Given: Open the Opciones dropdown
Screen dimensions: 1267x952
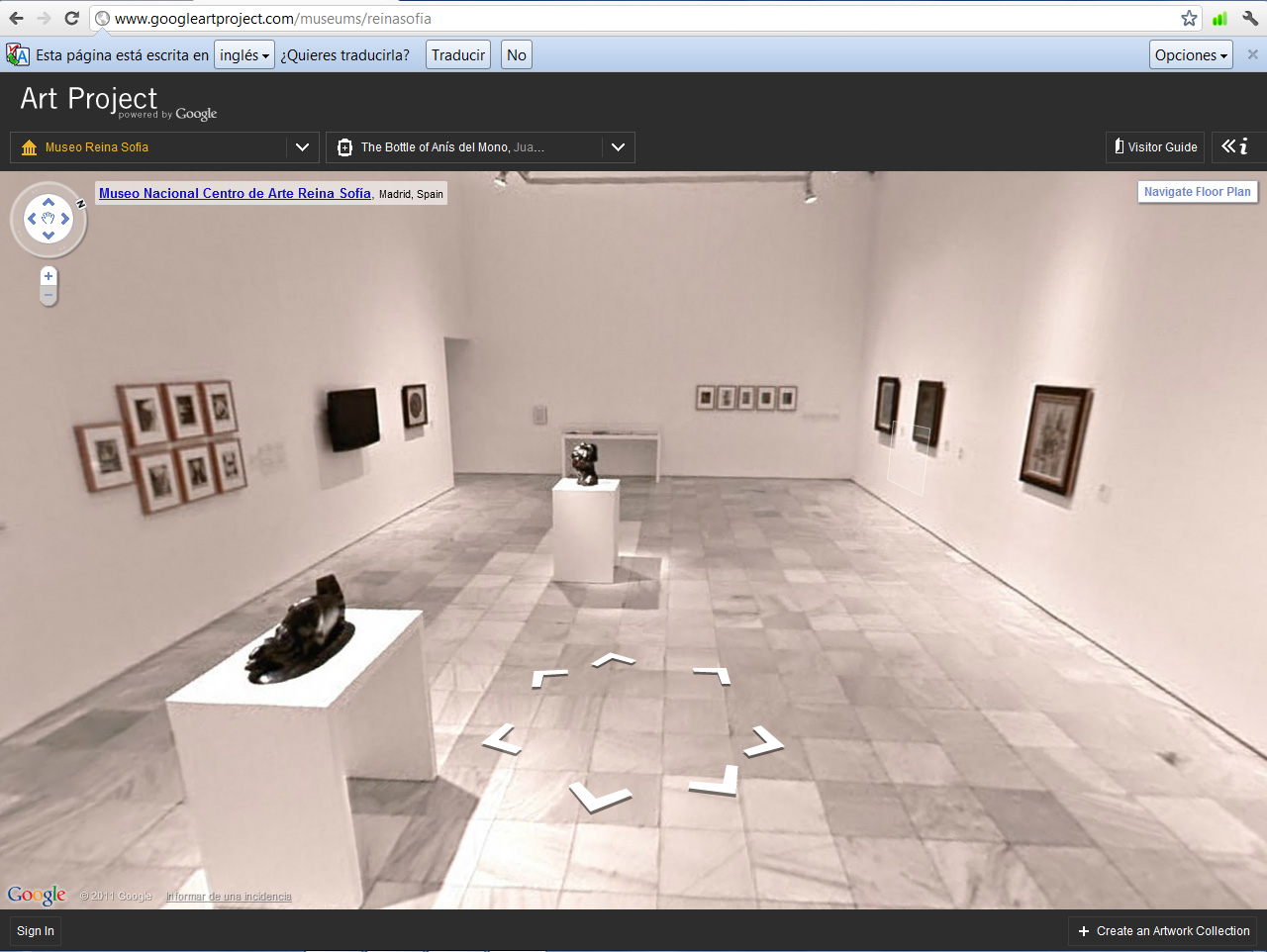Looking at the screenshot, I should tap(1191, 54).
